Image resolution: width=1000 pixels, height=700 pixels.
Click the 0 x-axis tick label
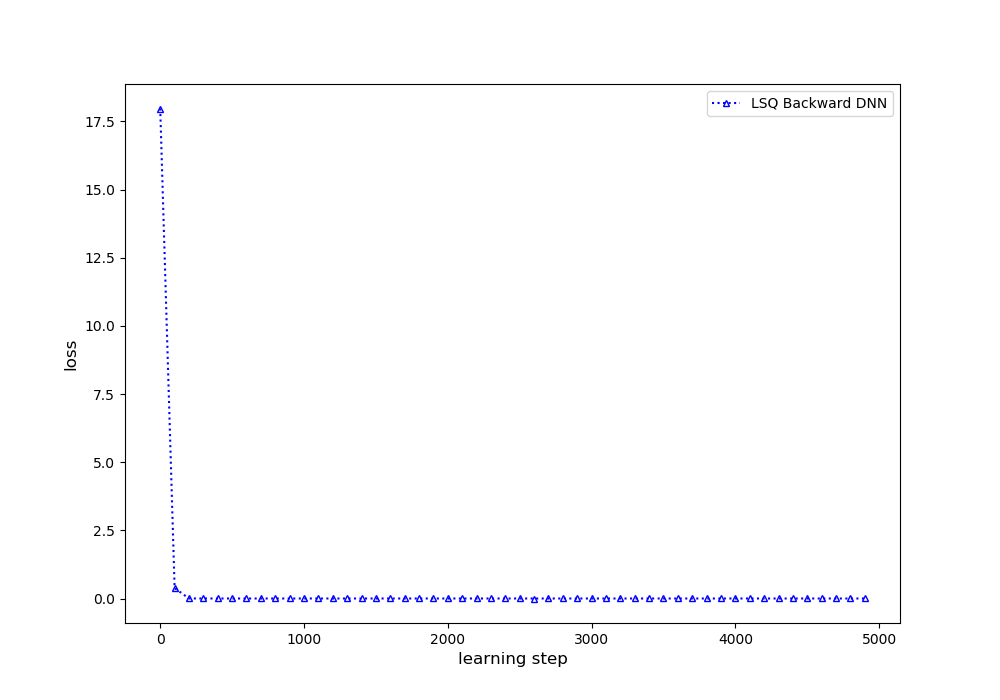pos(161,639)
